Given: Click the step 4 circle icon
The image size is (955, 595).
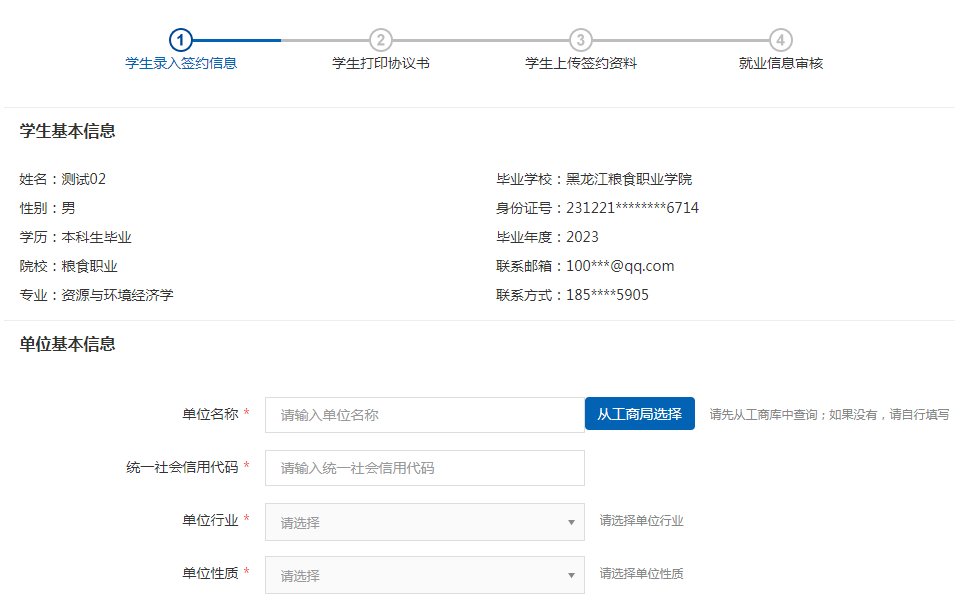Looking at the screenshot, I should [781, 40].
